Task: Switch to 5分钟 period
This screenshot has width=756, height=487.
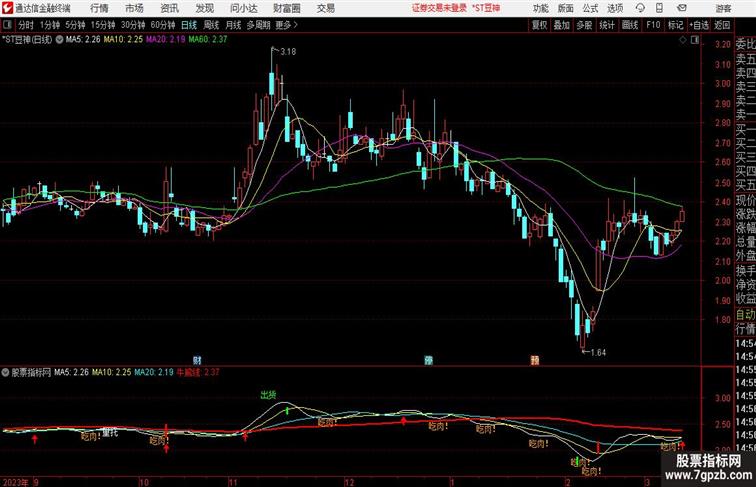Action: (75, 25)
